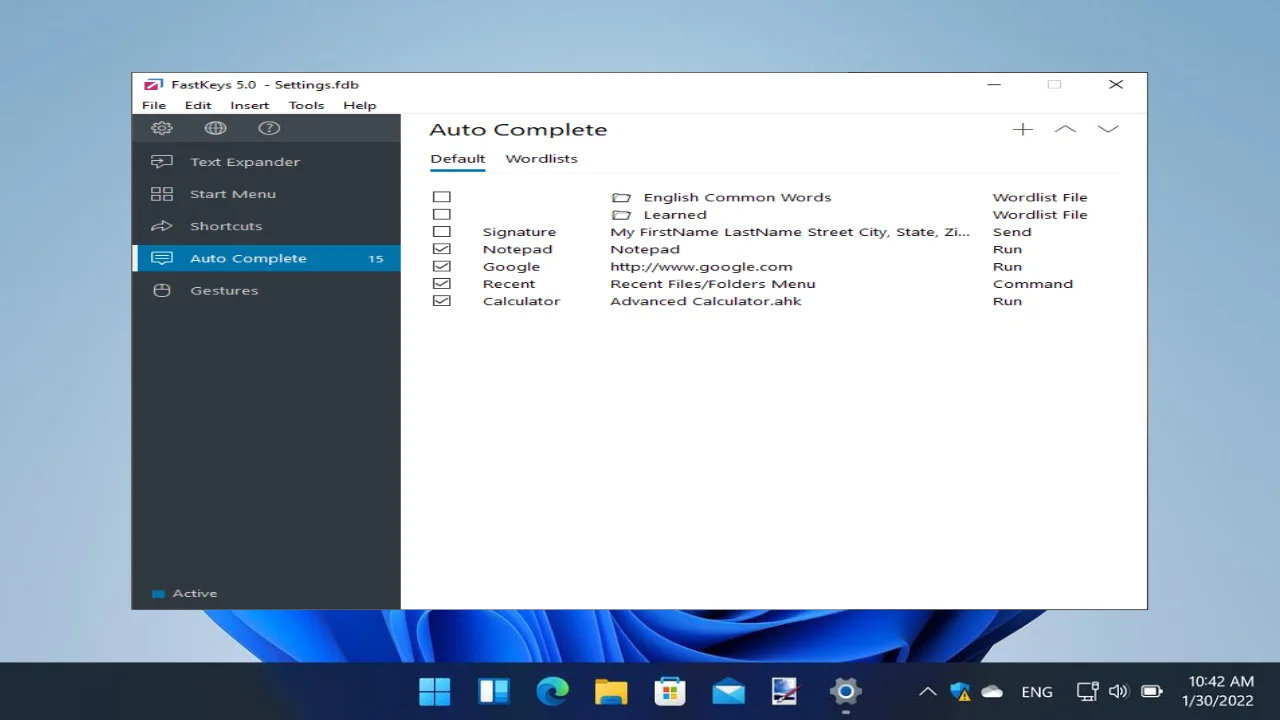Screen dimensions: 1280x720
Task: Switch to the Wordlists tab
Action: pyautogui.click(x=541, y=159)
